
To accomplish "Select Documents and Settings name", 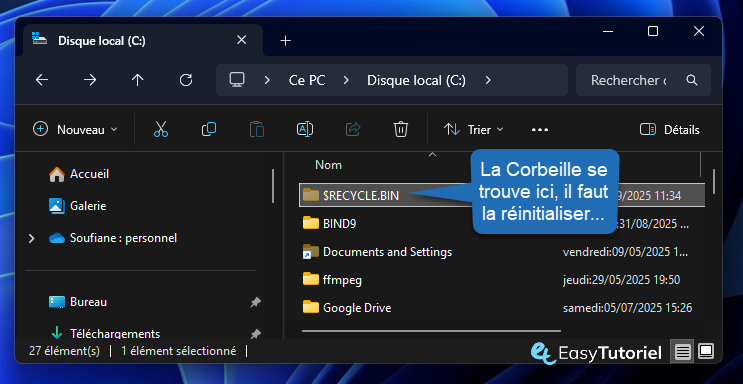I will pos(388,252).
